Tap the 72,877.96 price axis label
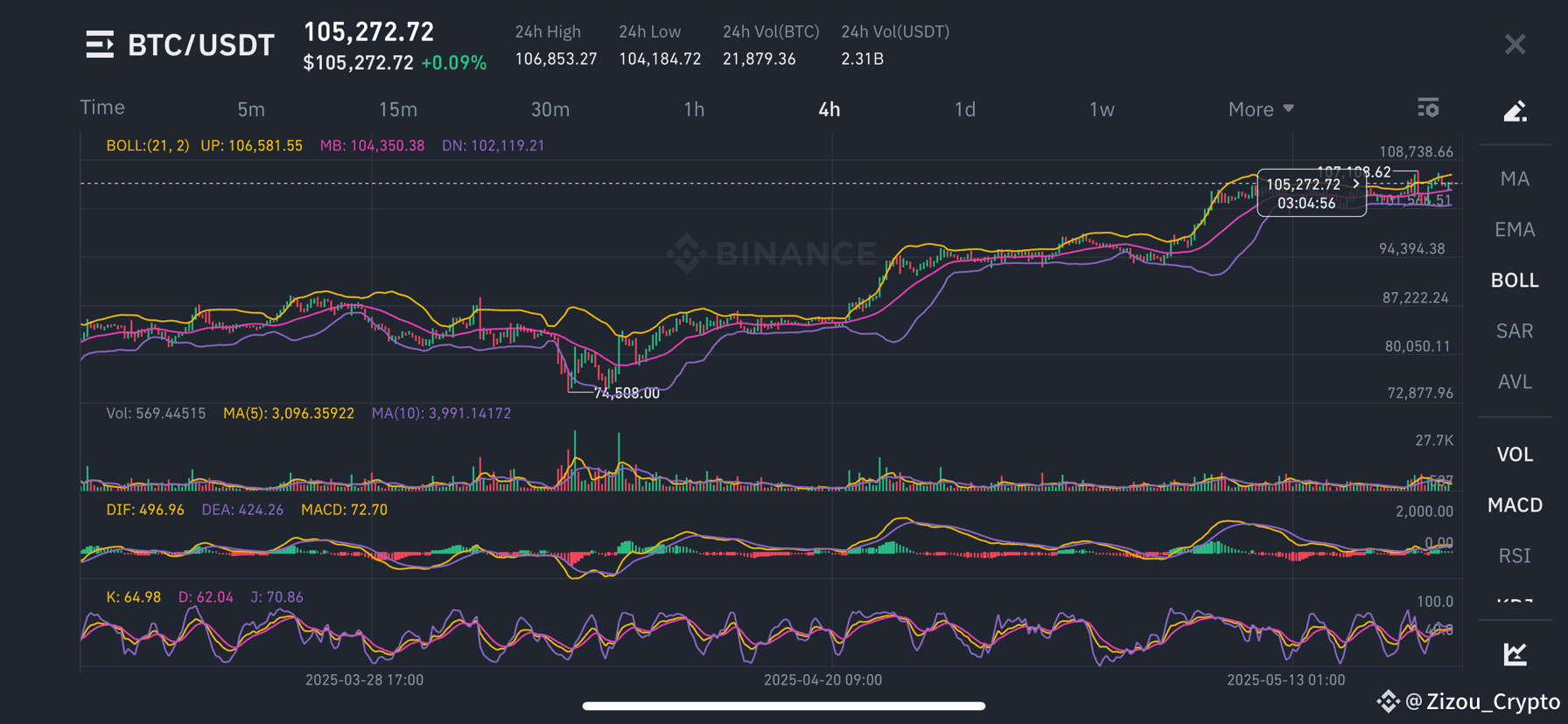The image size is (1568, 724). (x=1420, y=393)
